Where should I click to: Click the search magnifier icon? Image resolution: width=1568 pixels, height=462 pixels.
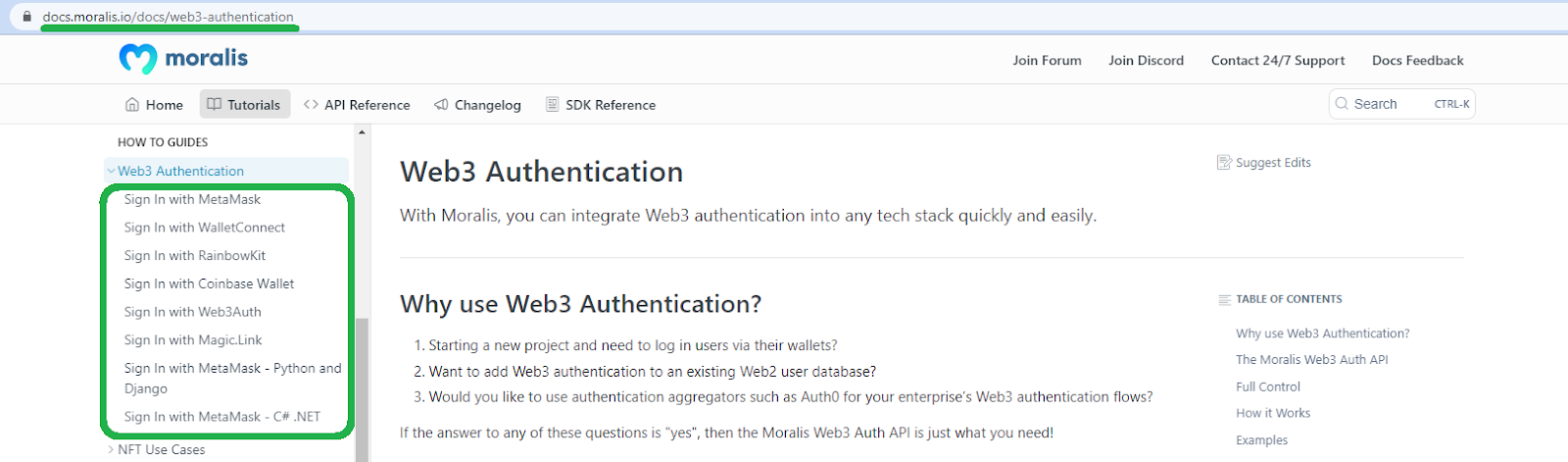[1342, 104]
